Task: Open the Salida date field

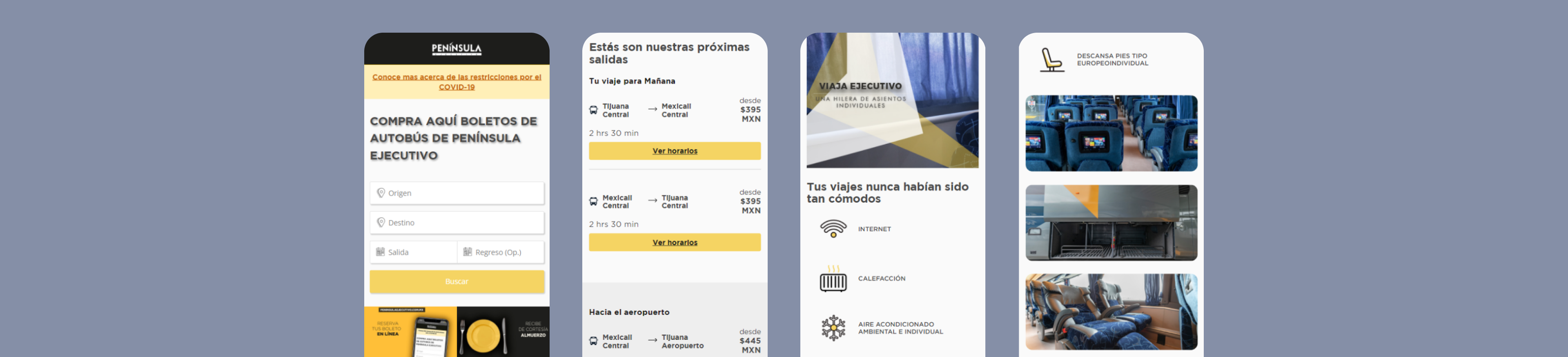Action: click(413, 252)
